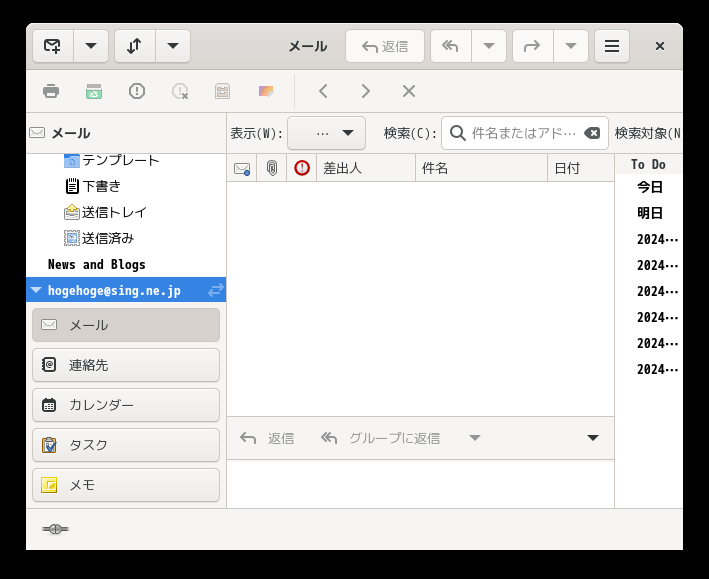Close the Evolution mail window
Screen dimensions: 709x579
[x=660, y=46]
